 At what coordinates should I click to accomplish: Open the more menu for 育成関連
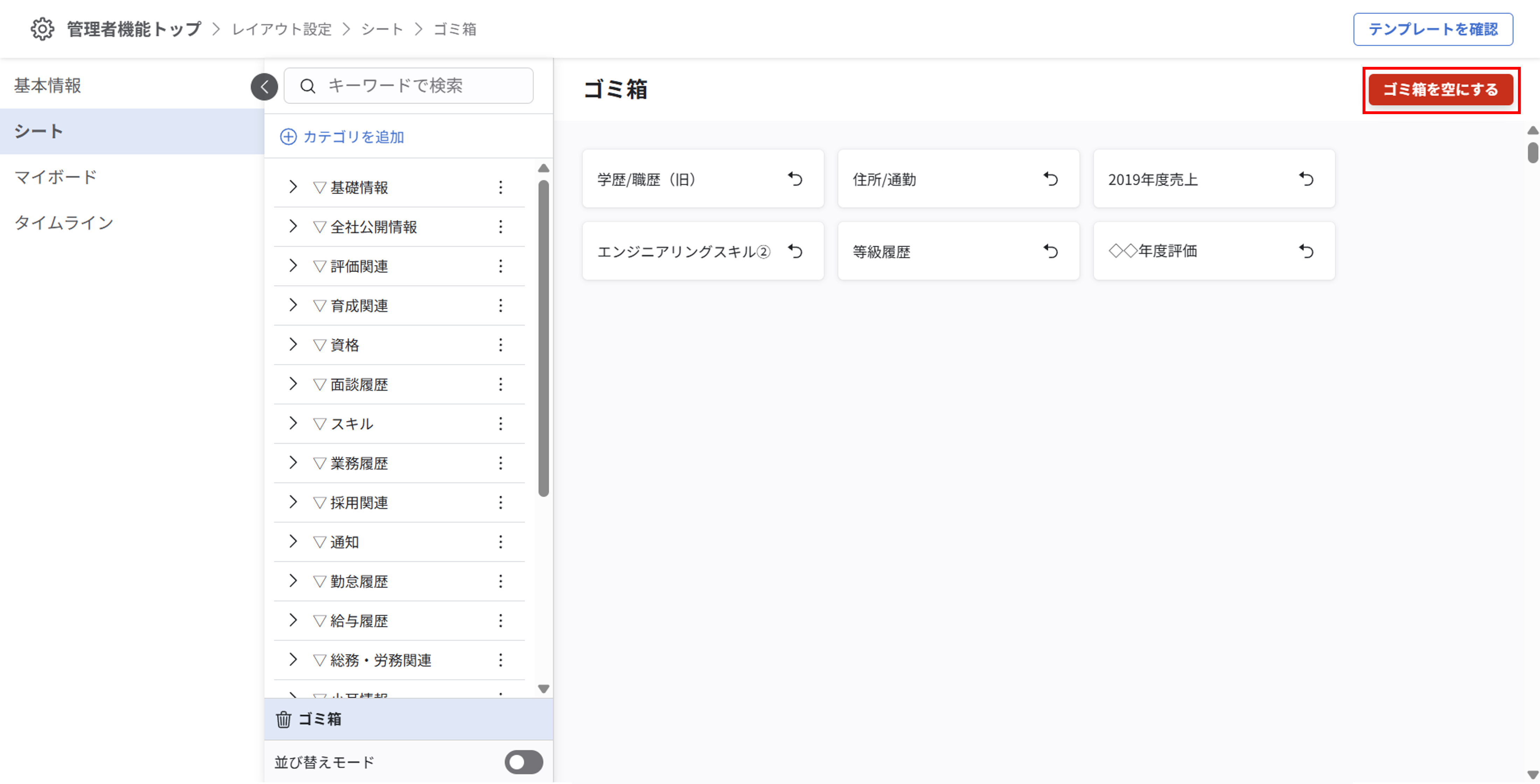(x=500, y=306)
